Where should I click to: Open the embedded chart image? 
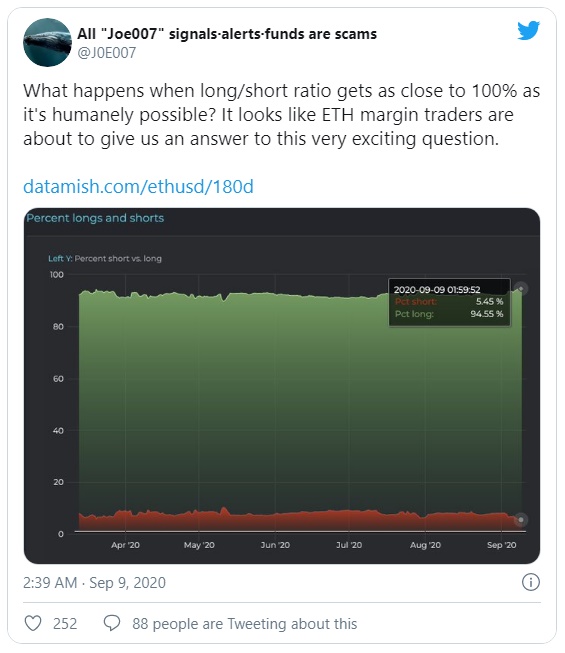click(x=282, y=386)
